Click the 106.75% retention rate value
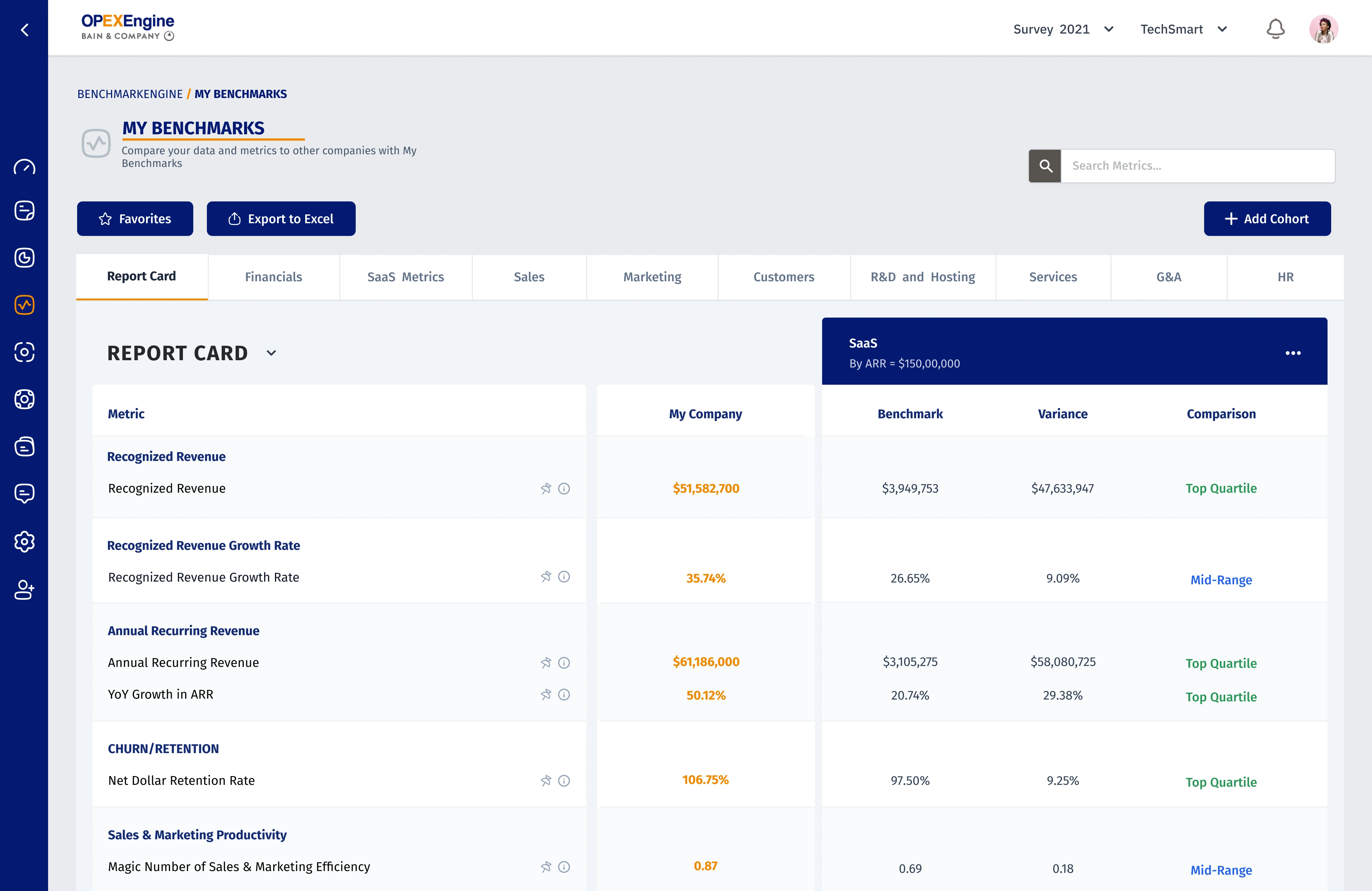The width and height of the screenshot is (1372, 891). click(x=706, y=780)
